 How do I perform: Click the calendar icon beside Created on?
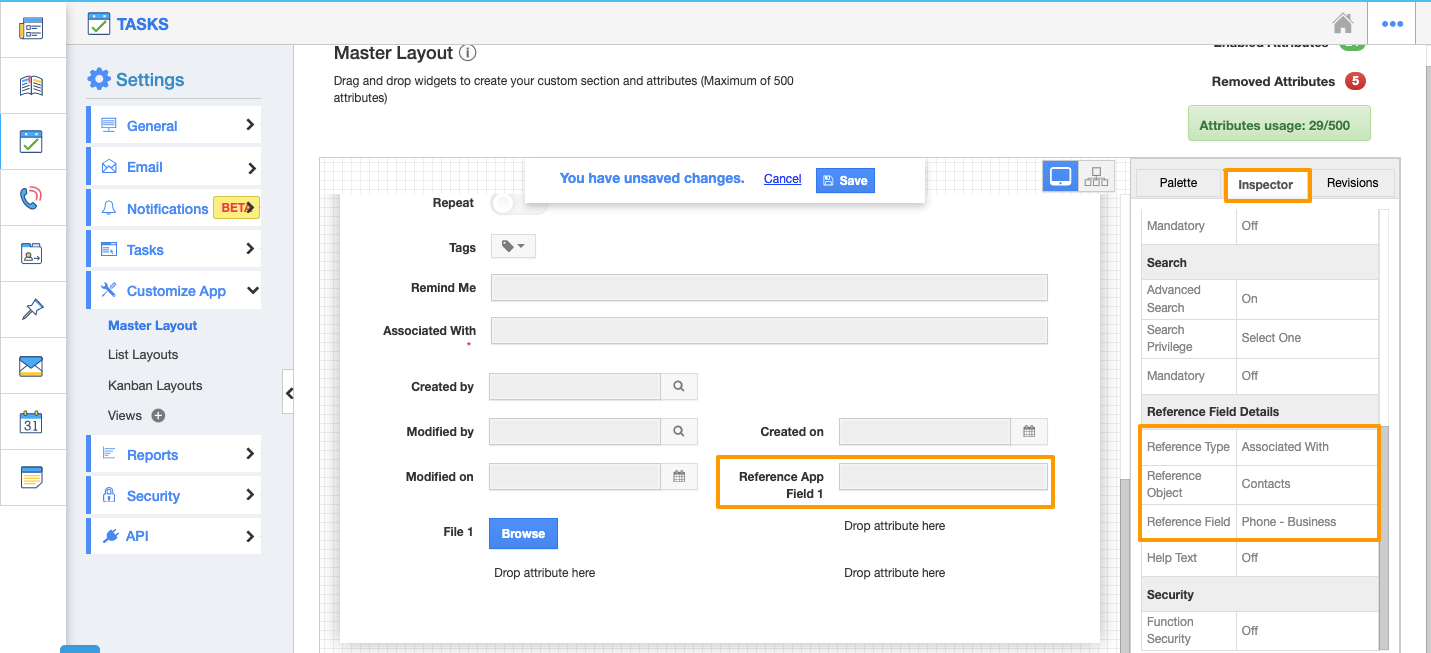1029,432
